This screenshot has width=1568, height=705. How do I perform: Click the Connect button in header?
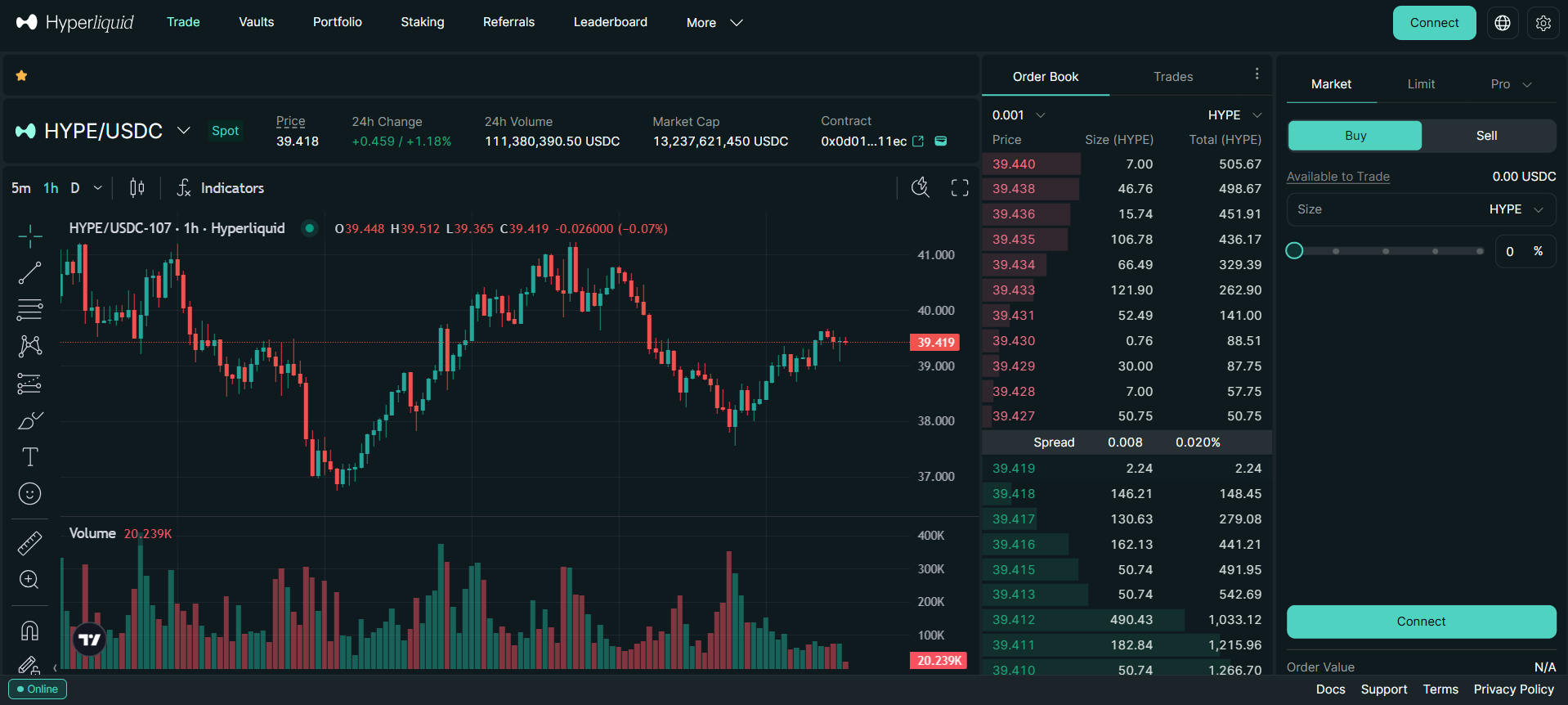(x=1434, y=23)
